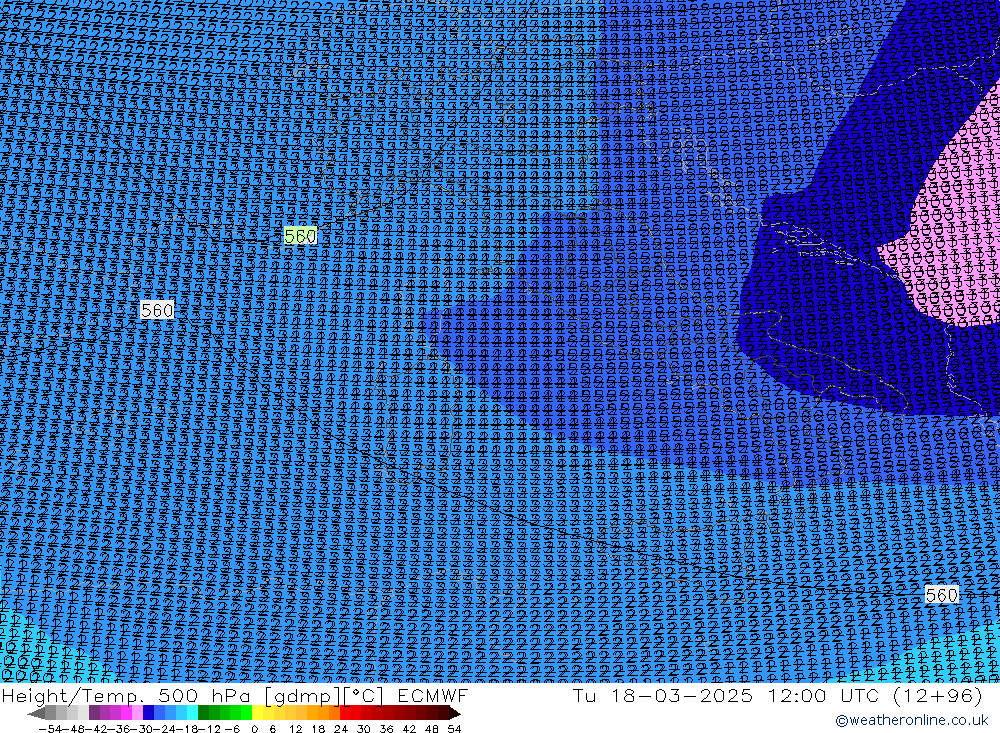Click the 560 label near the right edge

941,595
